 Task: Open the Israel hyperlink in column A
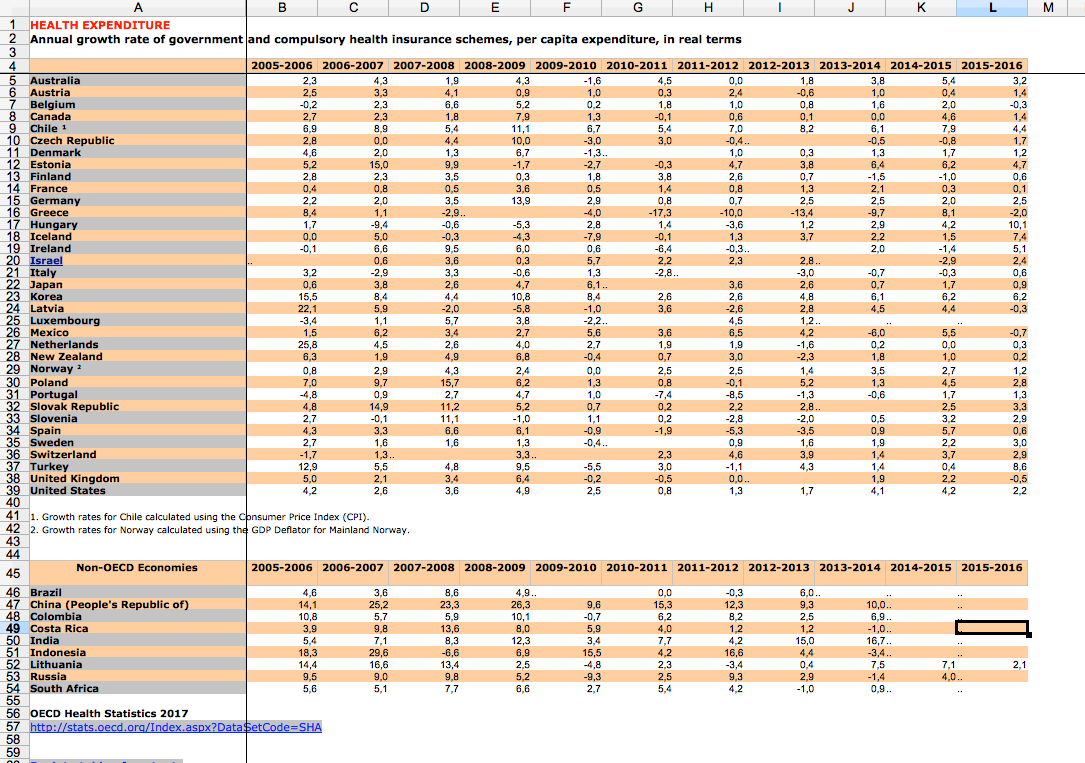[46, 261]
